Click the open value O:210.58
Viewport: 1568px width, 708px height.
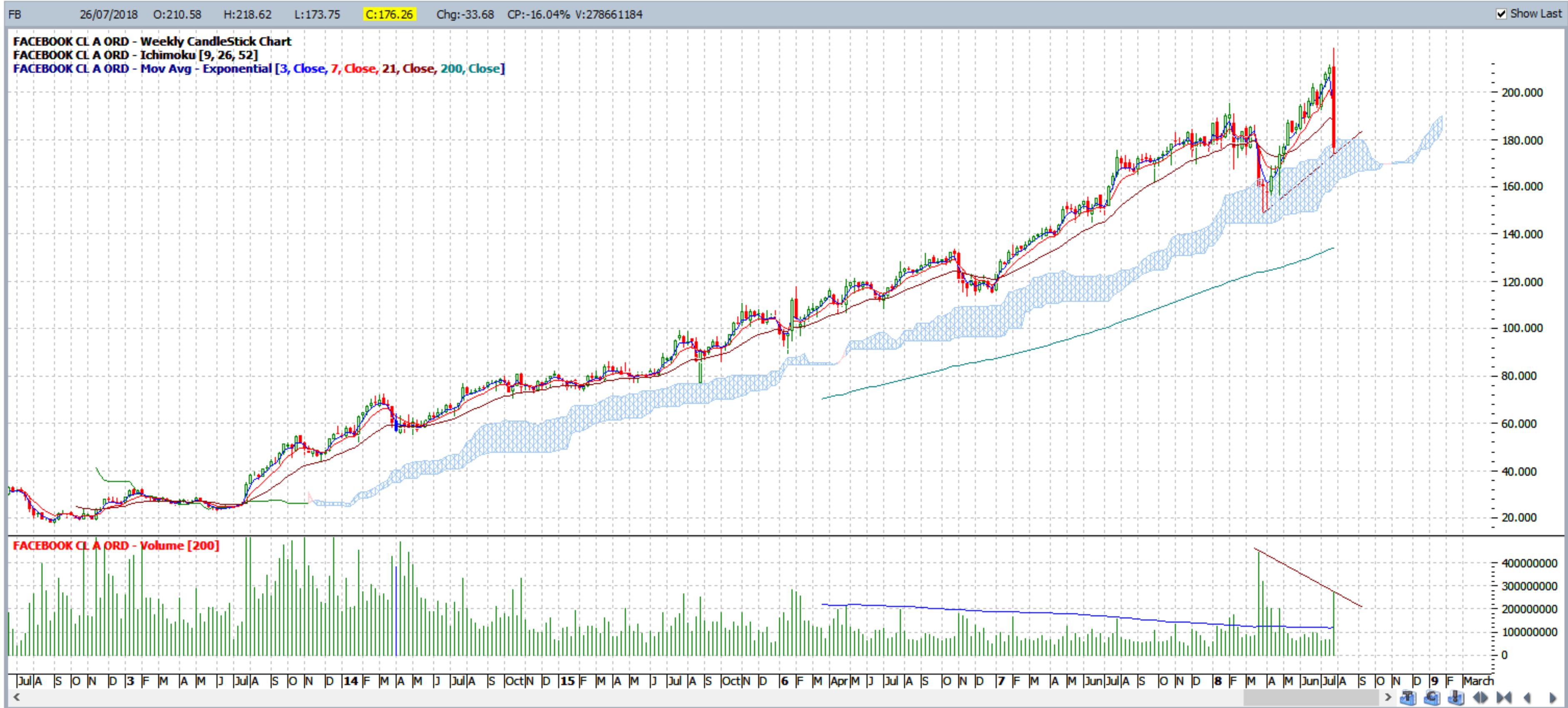(x=177, y=14)
